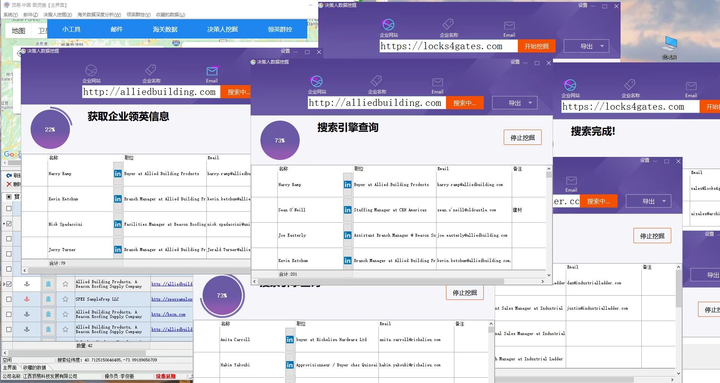Select 企业网站 icon in the 22% alliedbuilding window
Screen dimensions: 720x383
(x=91, y=70)
